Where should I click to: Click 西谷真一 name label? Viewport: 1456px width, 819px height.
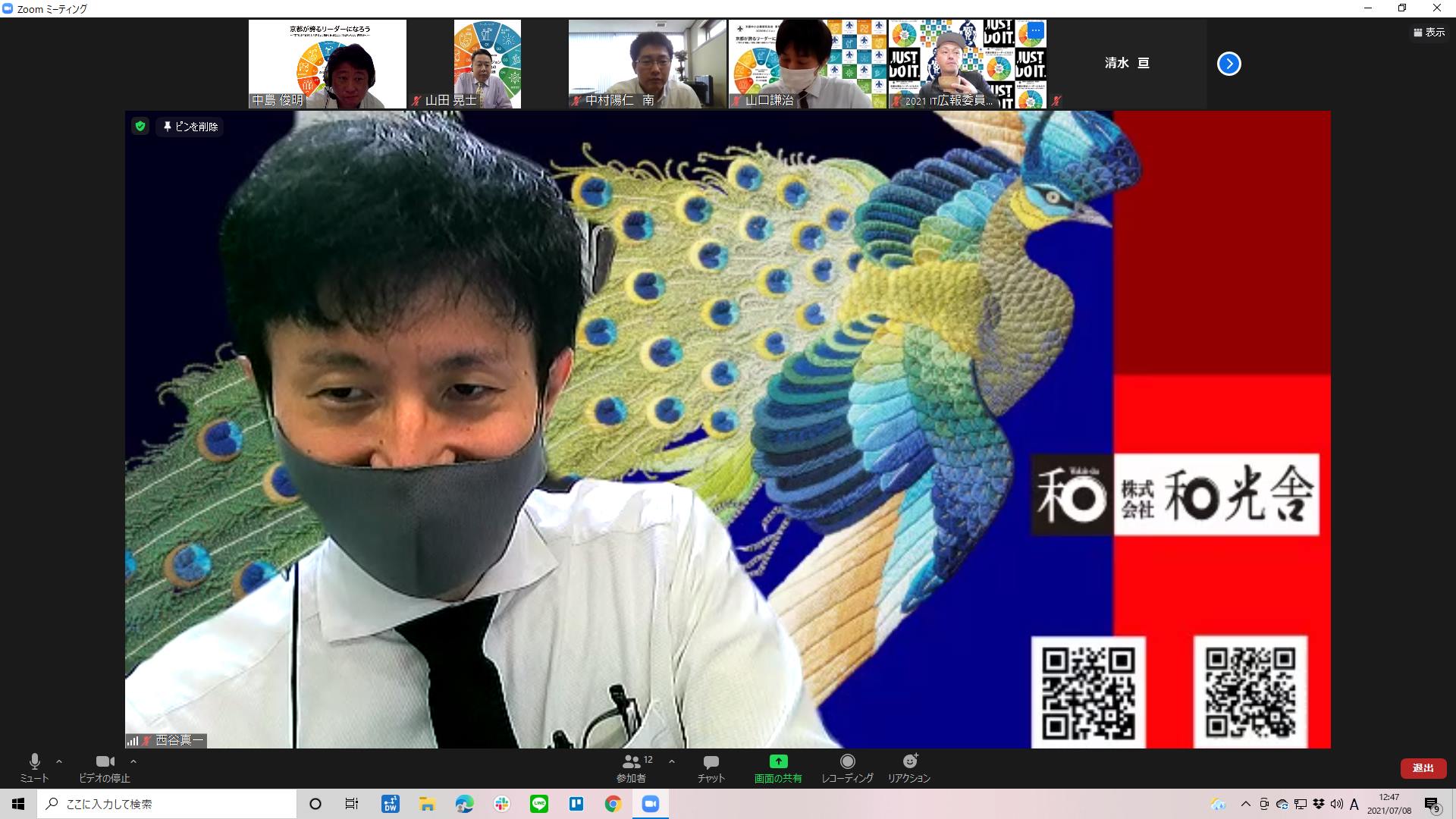click(180, 741)
